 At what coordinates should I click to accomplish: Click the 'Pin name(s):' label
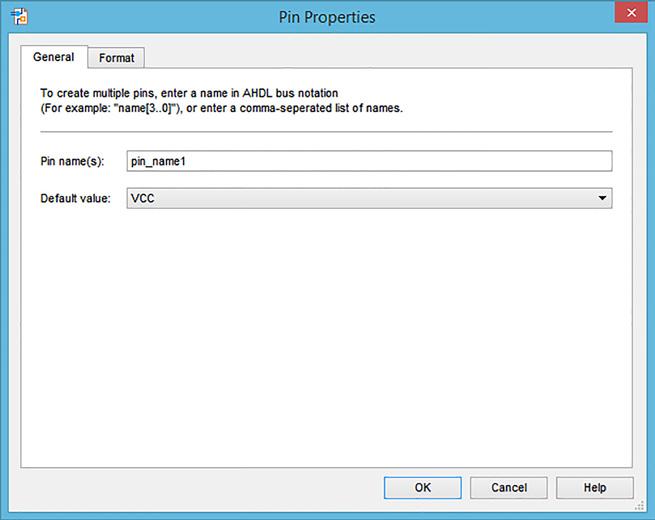(x=72, y=161)
